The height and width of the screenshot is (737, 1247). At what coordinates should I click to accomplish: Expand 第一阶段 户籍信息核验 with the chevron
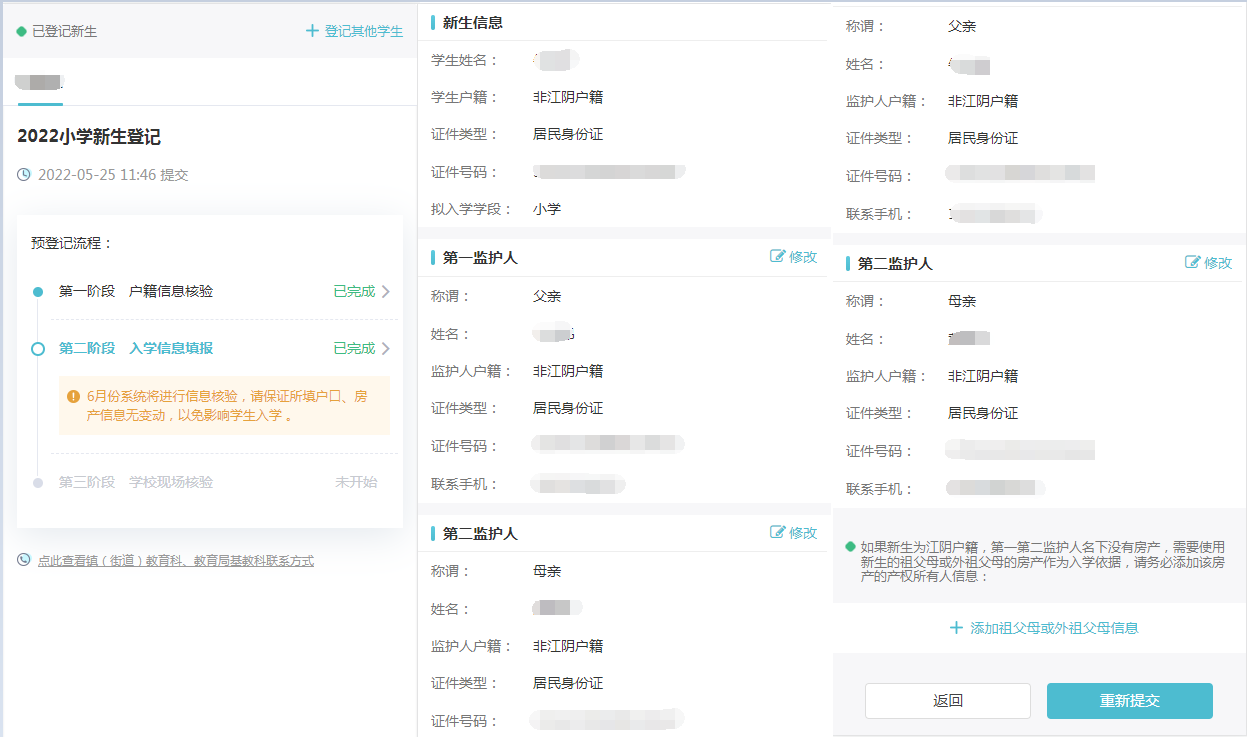(x=386, y=292)
